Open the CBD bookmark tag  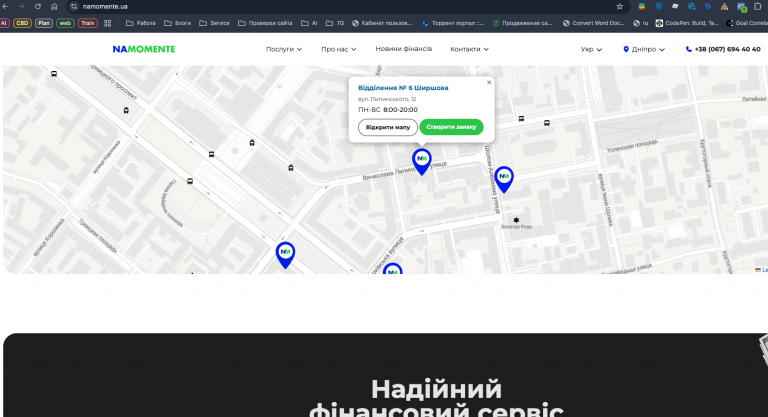[22, 23]
